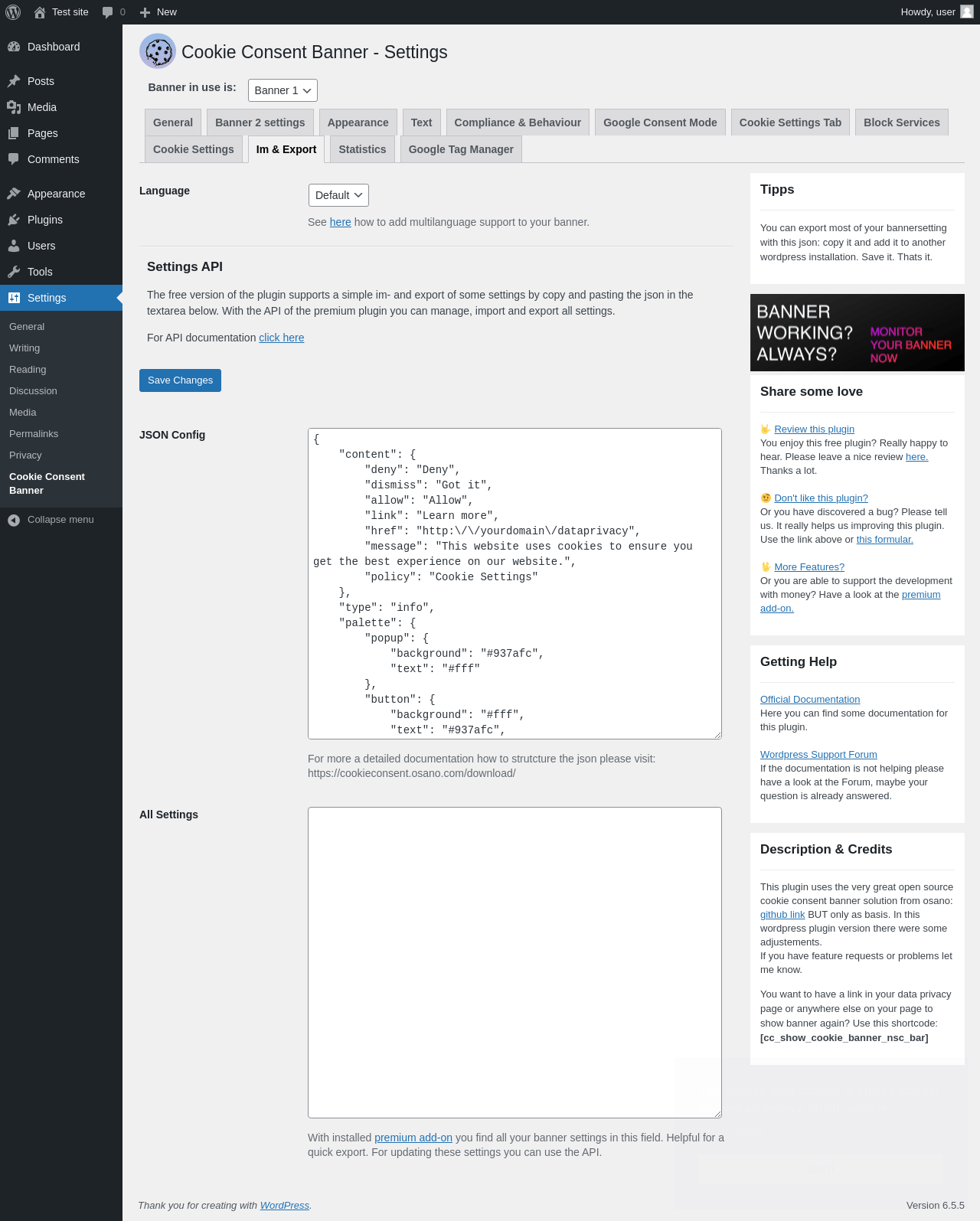Select Compliance & Behaviour tab
The width and height of the screenshot is (980, 1221).
tap(518, 122)
